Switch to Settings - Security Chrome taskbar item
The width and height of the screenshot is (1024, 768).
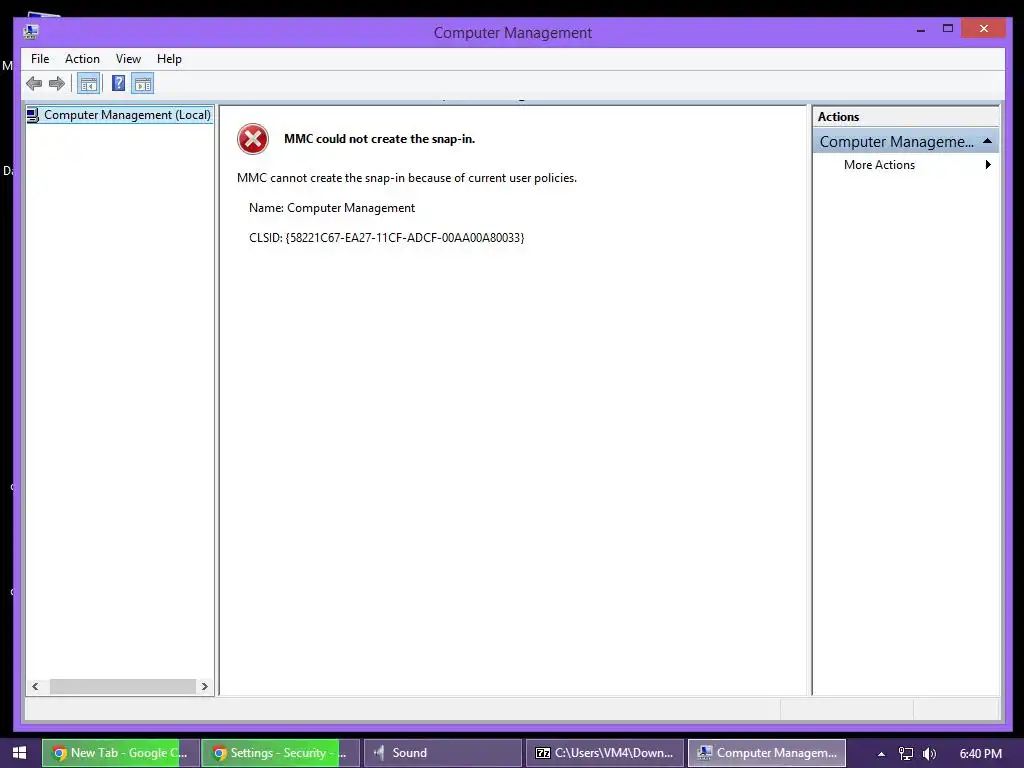point(281,753)
